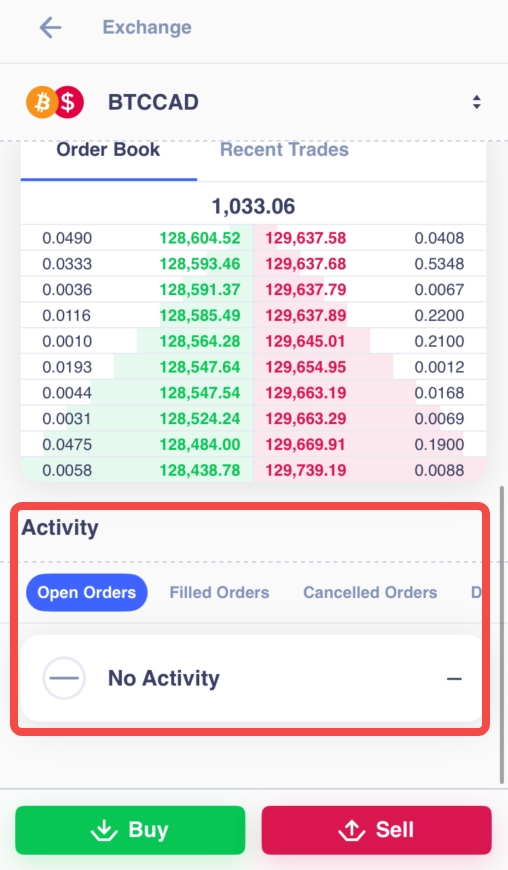
Task: Switch to the Recent Trades tab
Action: pos(284,150)
